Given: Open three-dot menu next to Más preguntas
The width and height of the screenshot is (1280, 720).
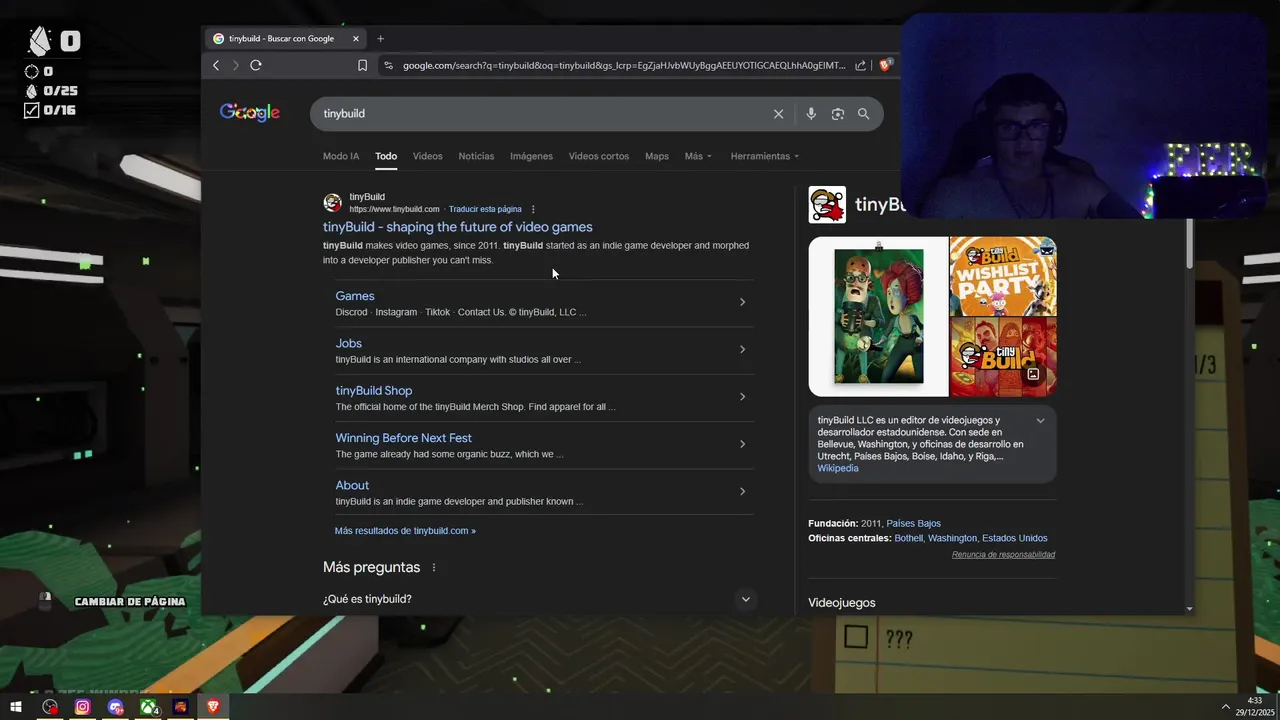Looking at the screenshot, I should tap(434, 567).
